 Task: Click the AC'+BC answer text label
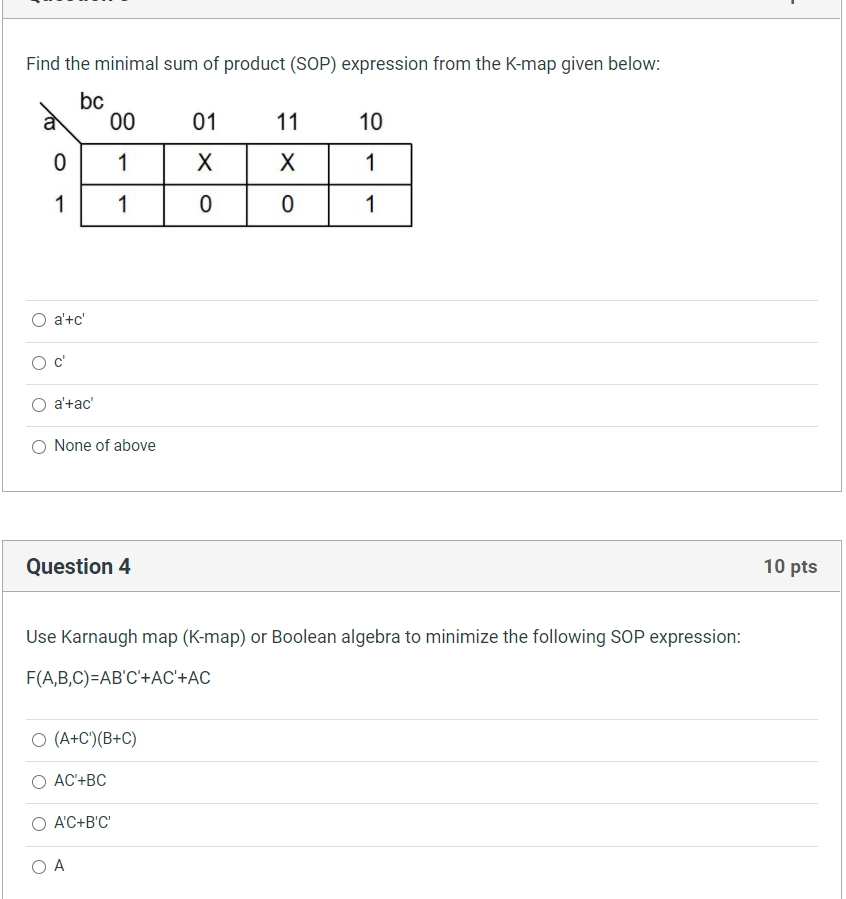80,780
